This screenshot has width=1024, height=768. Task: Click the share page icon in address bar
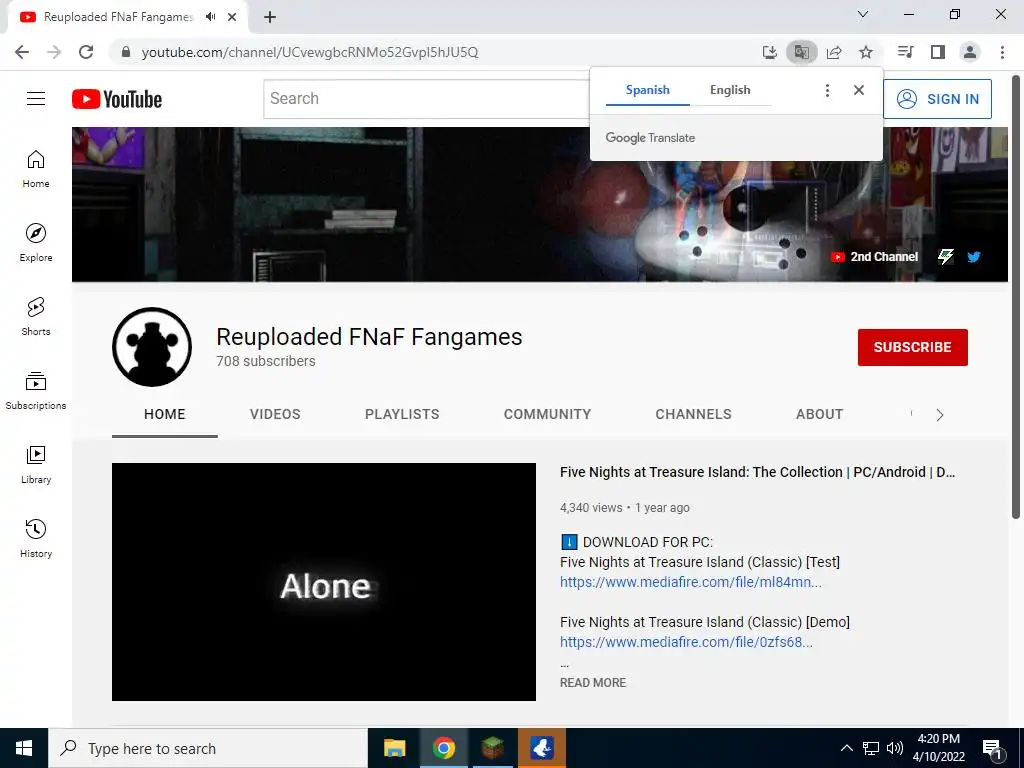coord(834,52)
